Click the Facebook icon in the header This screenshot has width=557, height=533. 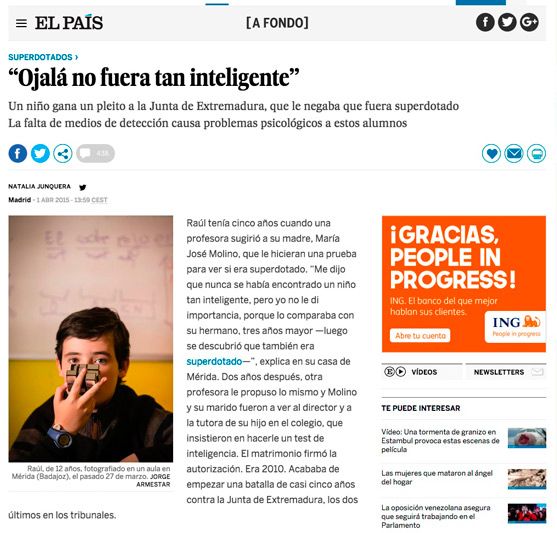485,22
